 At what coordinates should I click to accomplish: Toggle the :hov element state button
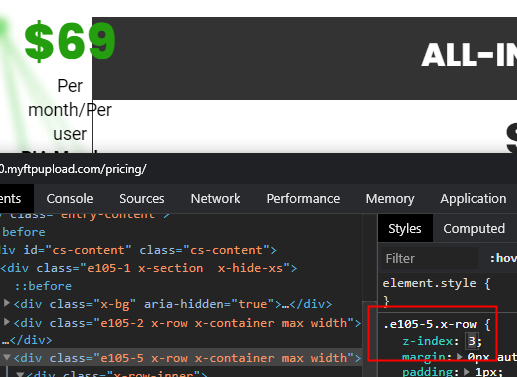503,258
